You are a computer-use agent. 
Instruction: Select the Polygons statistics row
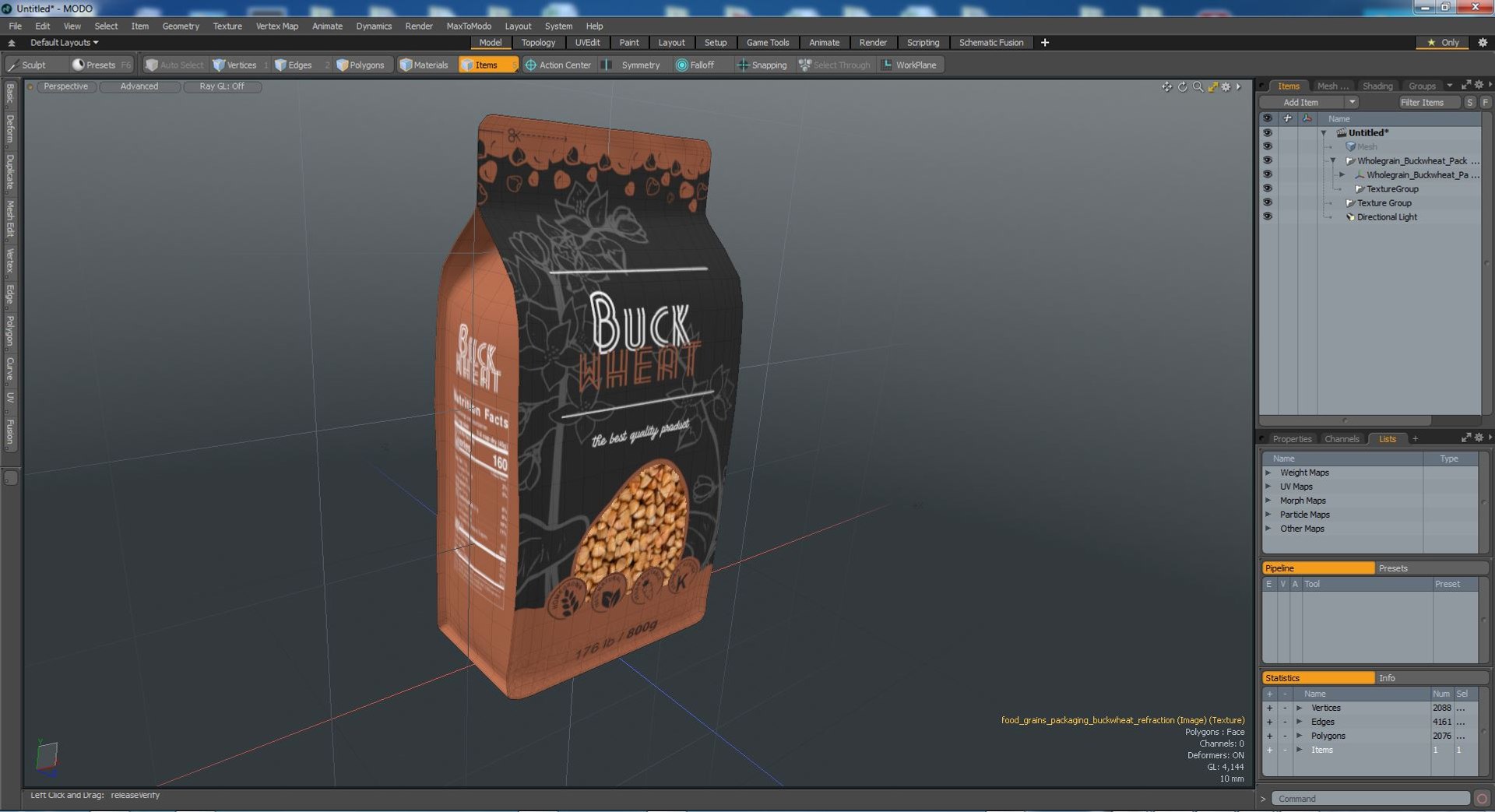click(1328, 736)
